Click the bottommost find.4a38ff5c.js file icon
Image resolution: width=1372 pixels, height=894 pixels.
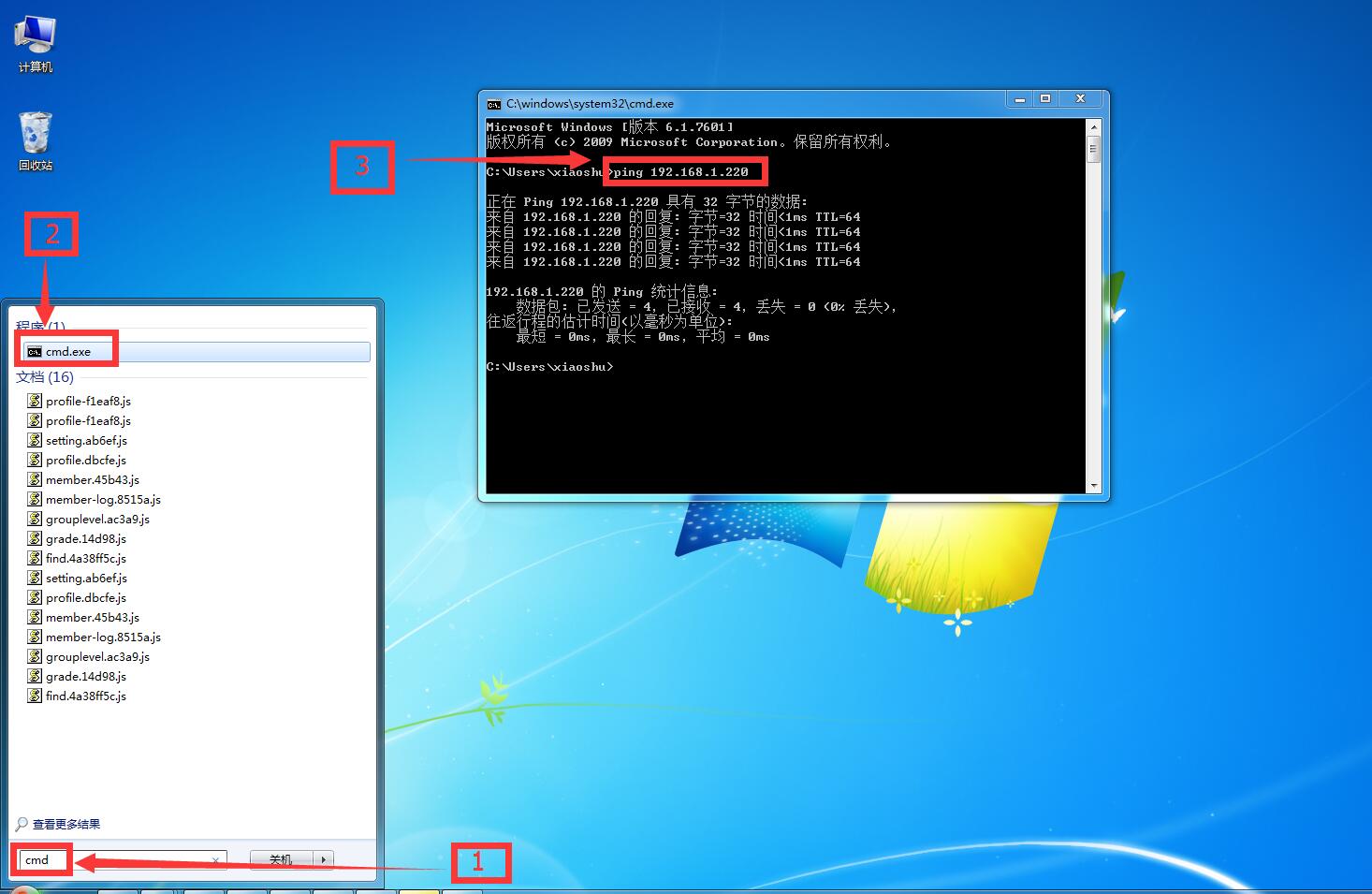(35, 696)
